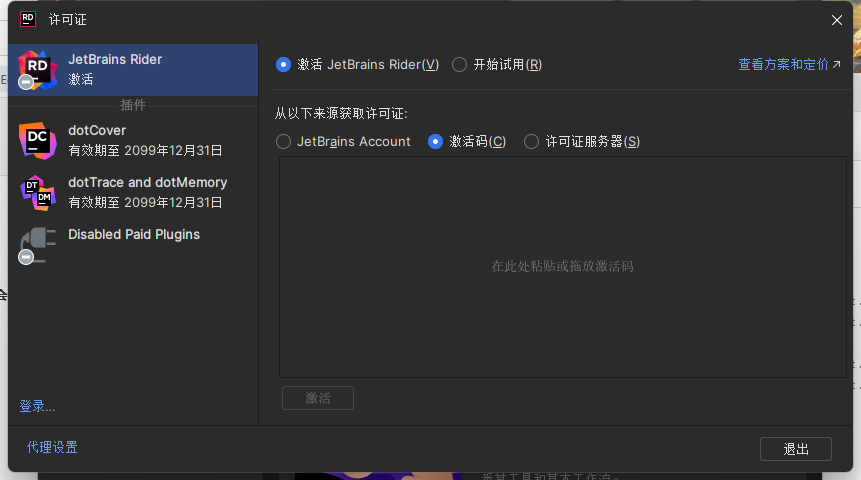Select the JetBrains Rider list entry text
Screen dimensions: 861x480
point(115,59)
